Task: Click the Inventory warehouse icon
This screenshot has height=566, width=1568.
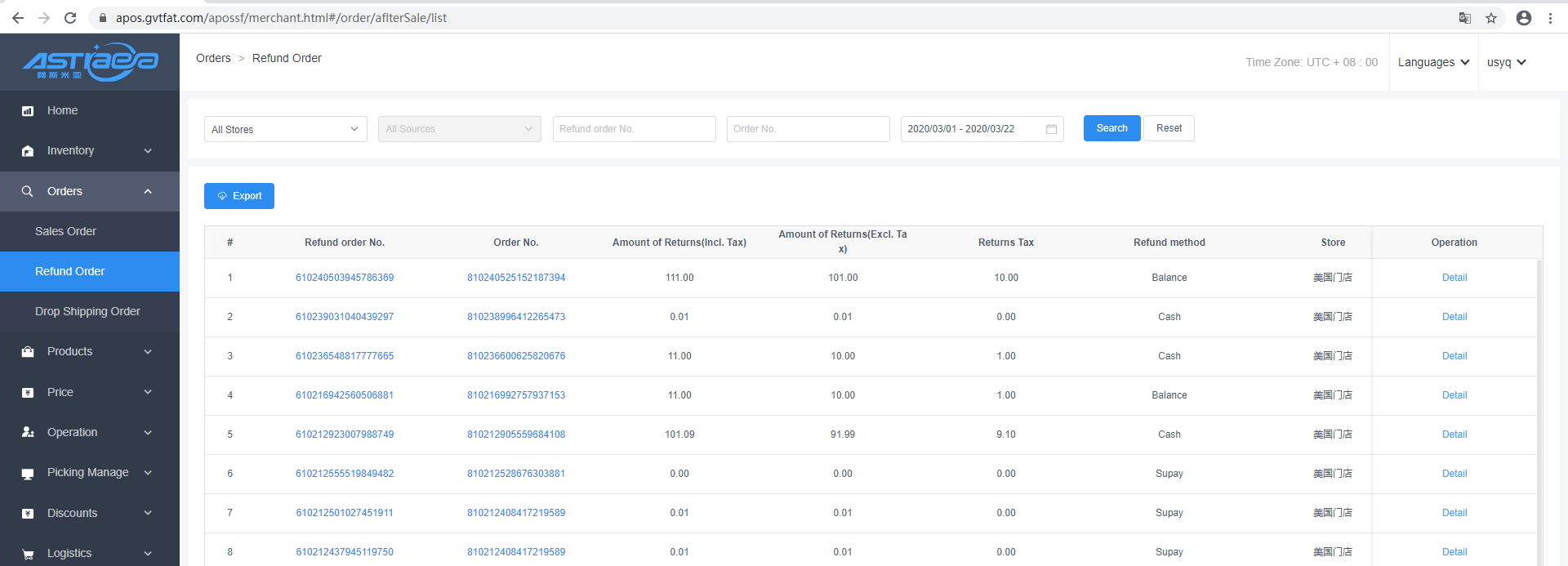Action: [x=28, y=151]
